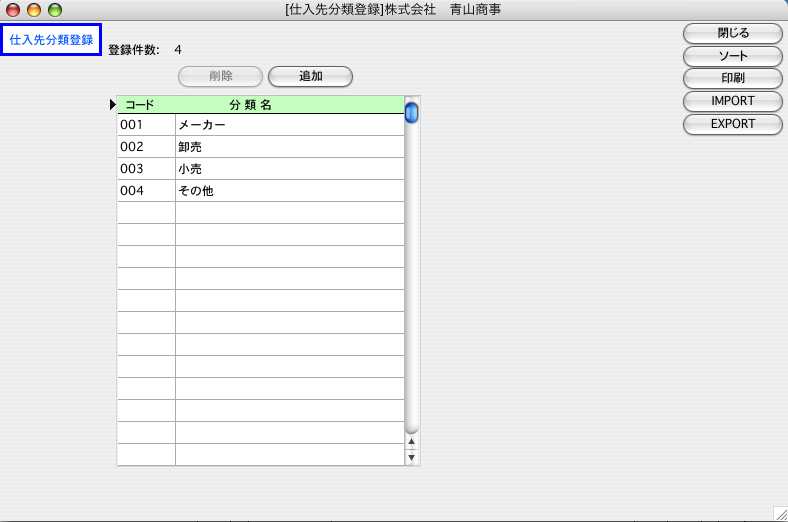Add a new classification with 追加
Image resolution: width=788 pixels, height=522 pixels.
click(x=310, y=76)
